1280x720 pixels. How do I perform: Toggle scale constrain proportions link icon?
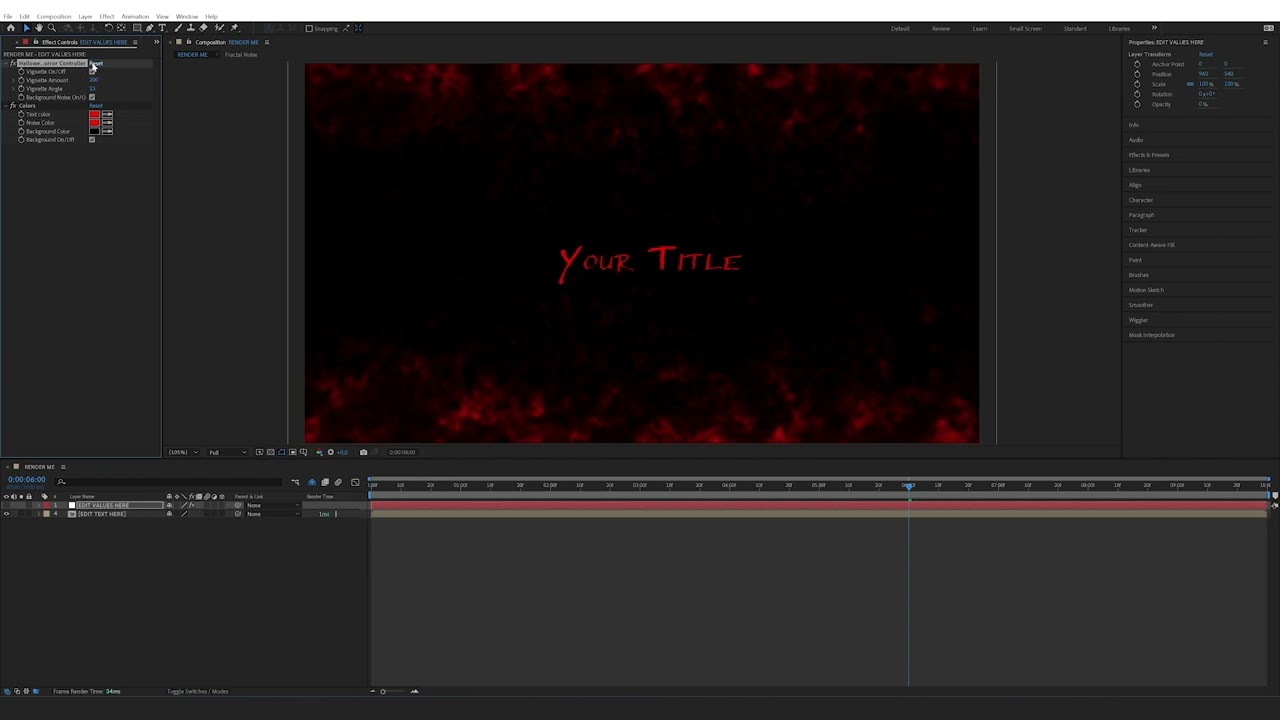pyautogui.click(x=1190, y=84)
